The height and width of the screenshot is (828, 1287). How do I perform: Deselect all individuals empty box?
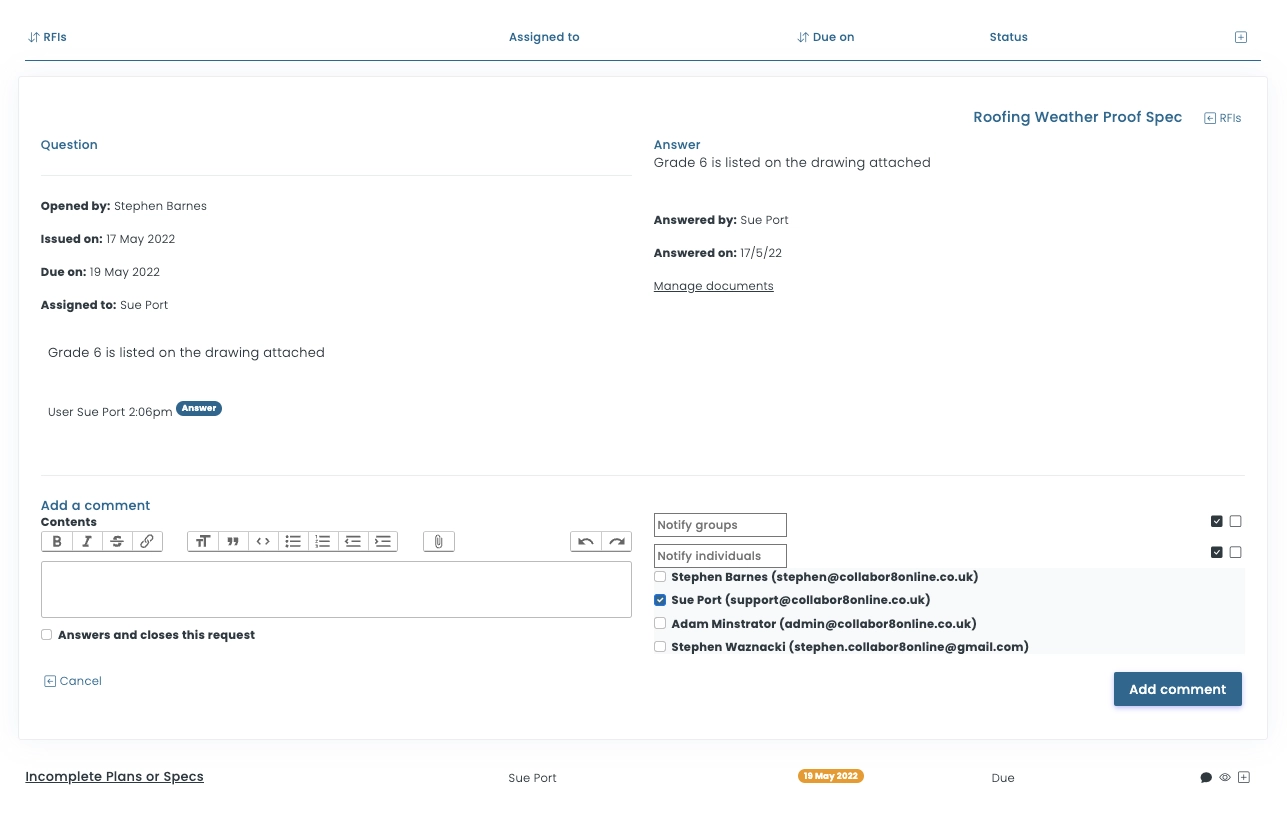pyautogui.click(x=1236, y=552)
